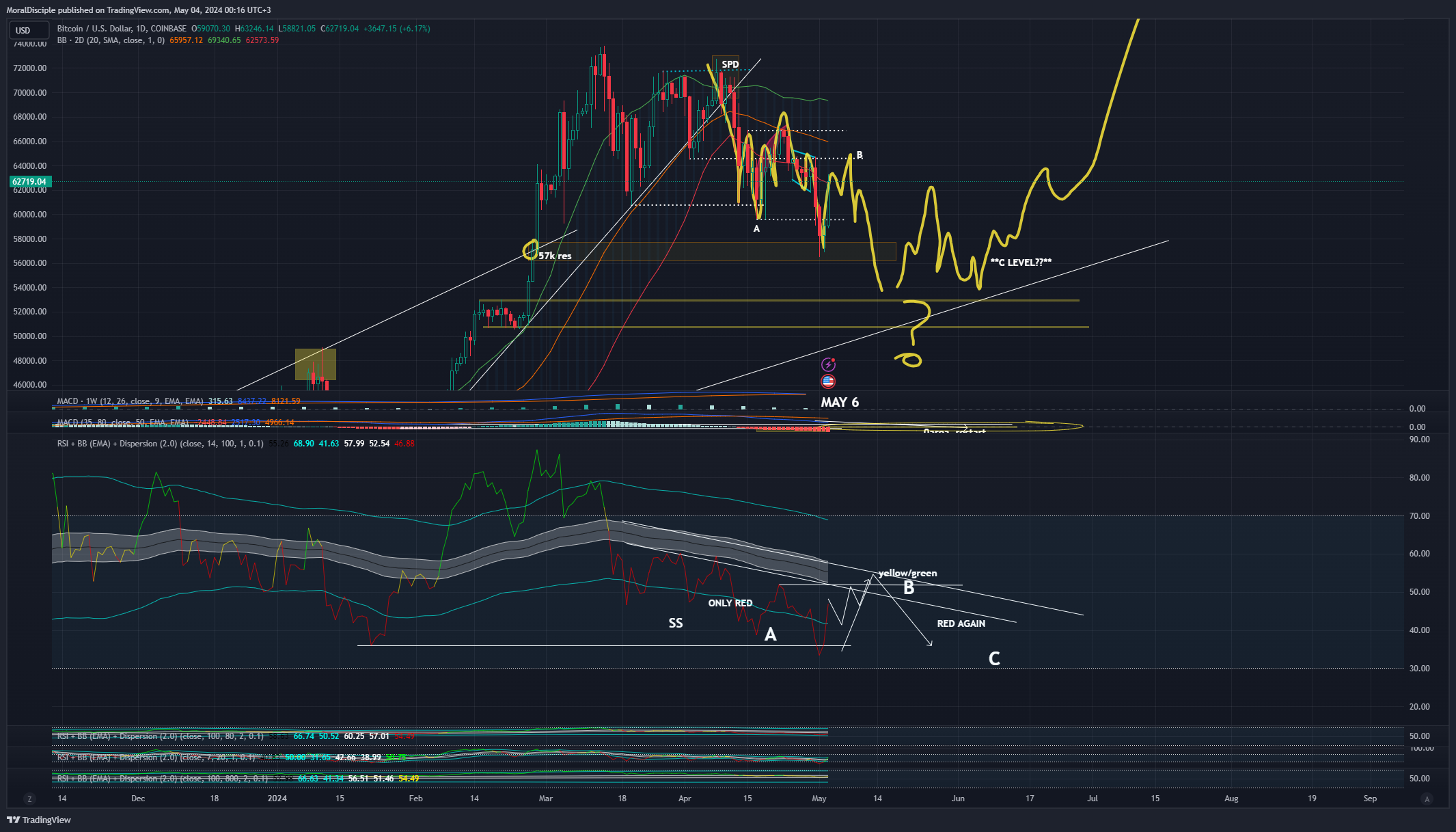Click the MoralDisciple published header text
The height and width of the screenshot is (832, 1456).
click(139, 10)
